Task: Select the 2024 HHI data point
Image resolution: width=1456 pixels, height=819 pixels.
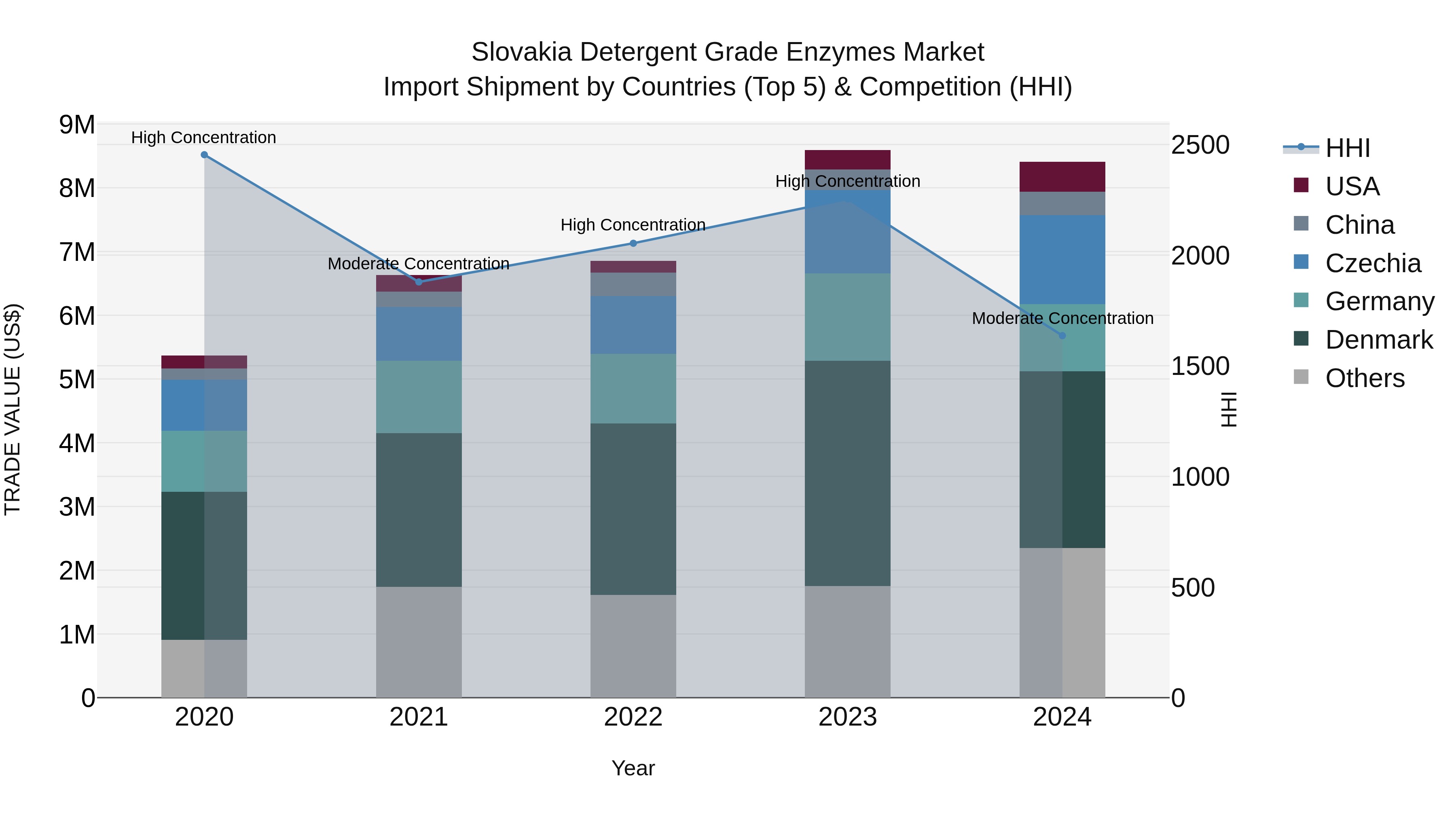Action: pyautogui.click(x=1062, y=336)
